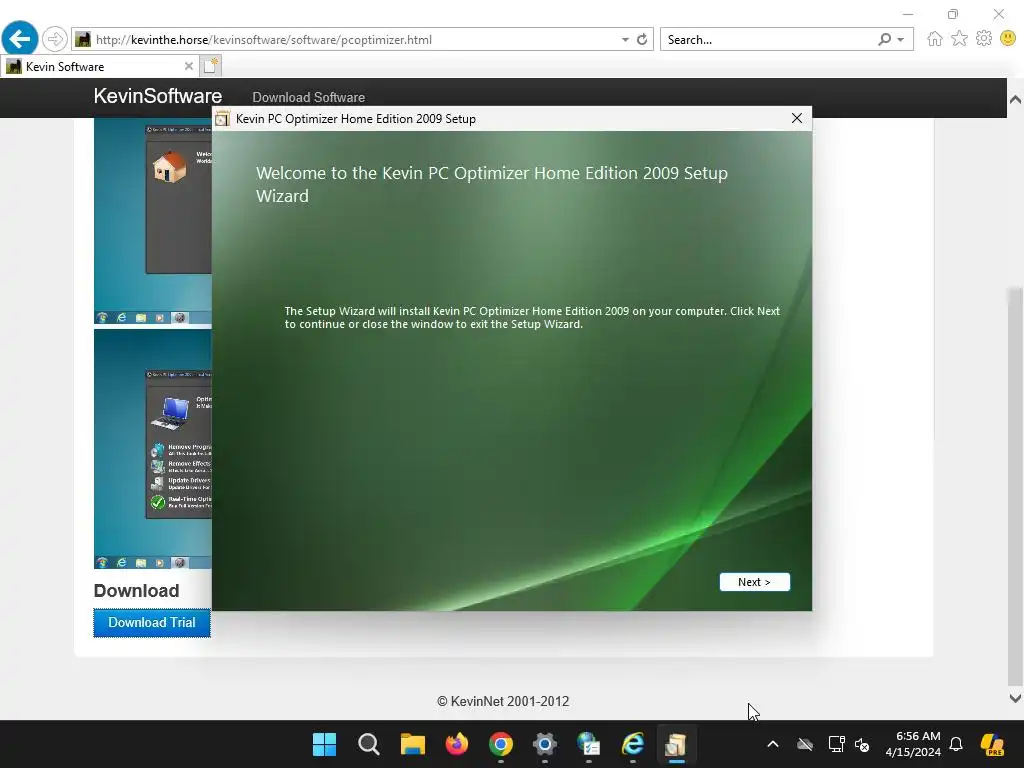The width and height of the screenshot is (1024, 768).
Task: Show hidden system tray icons
Action: click(773, 744)
